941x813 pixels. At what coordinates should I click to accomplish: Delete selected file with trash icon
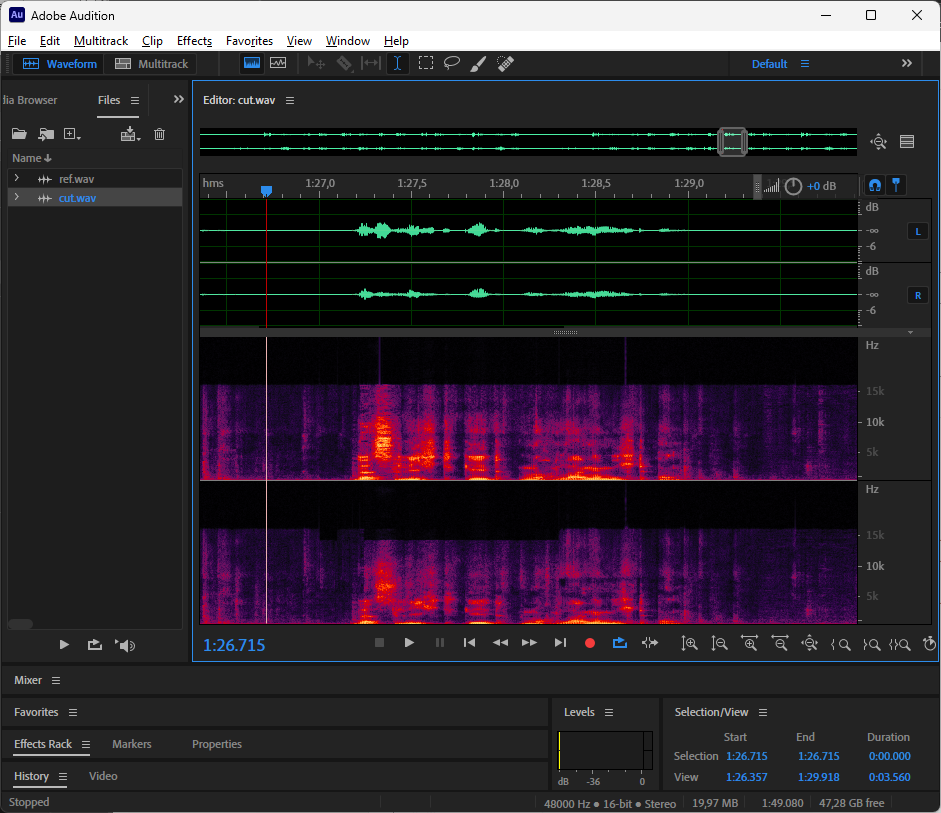click(x=159, y=134)
